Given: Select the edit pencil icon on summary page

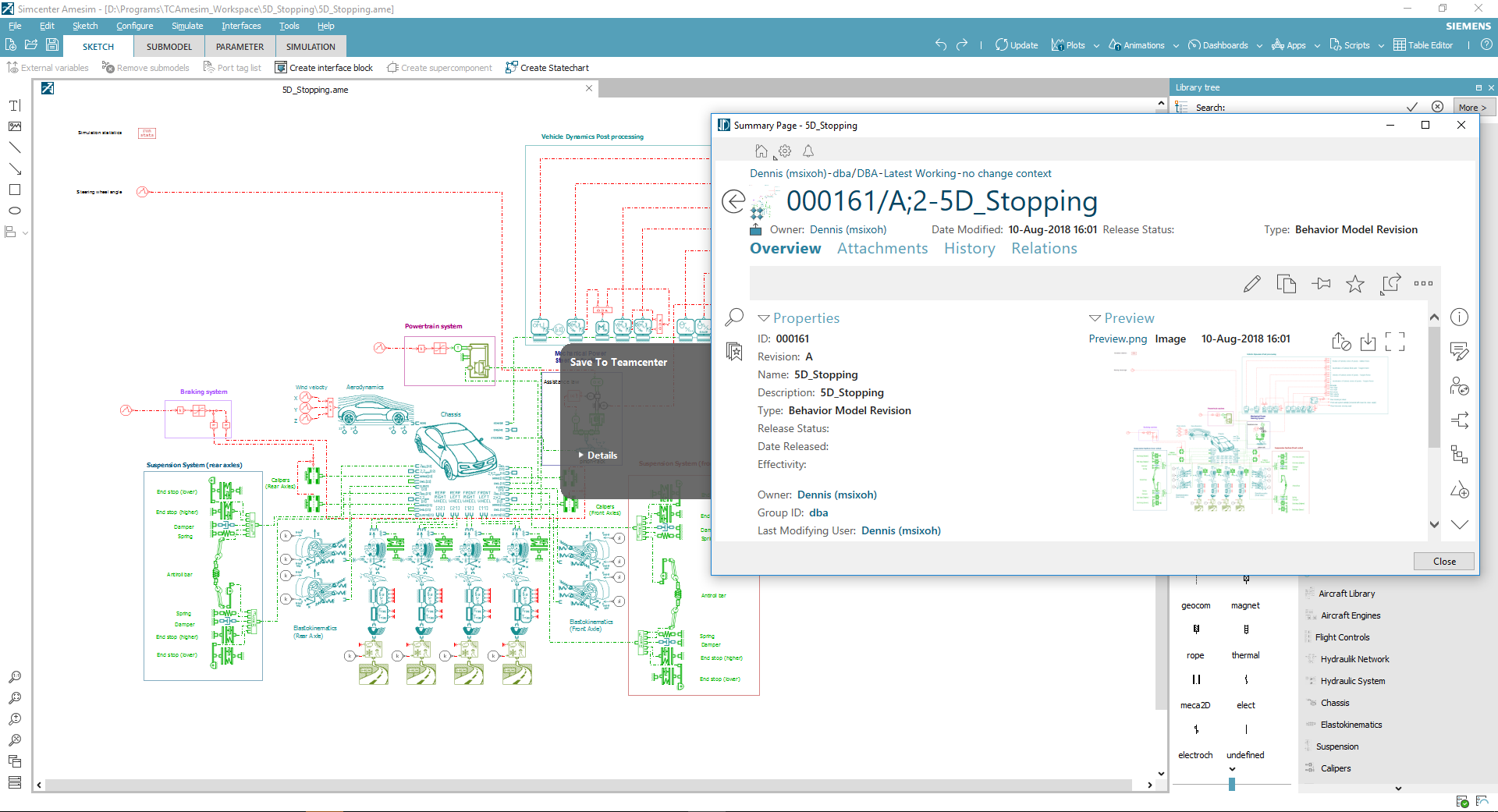Looking at the screenshot, I should [1253, 284].
